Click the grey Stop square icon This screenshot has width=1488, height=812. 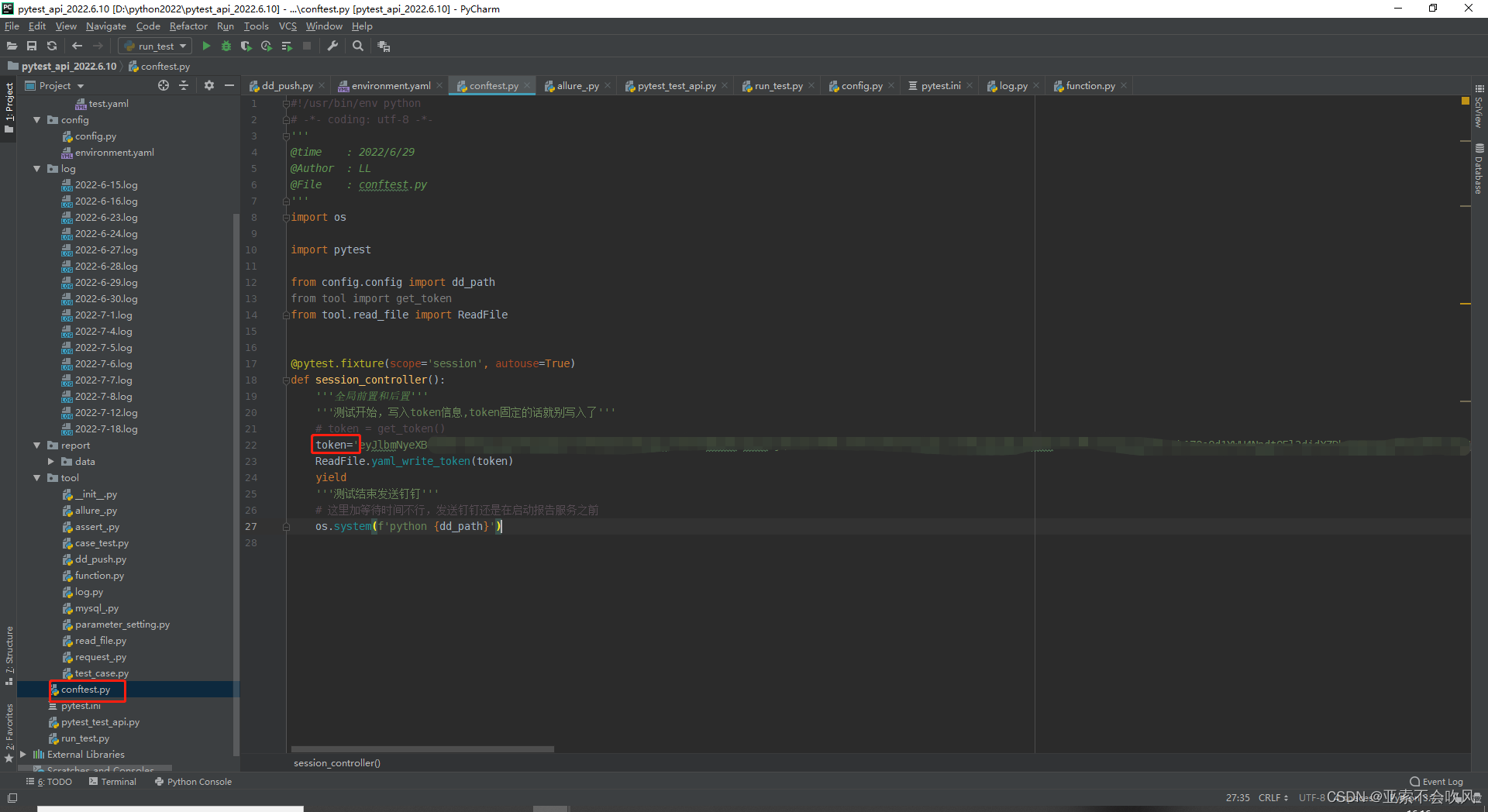coord(307,46)
